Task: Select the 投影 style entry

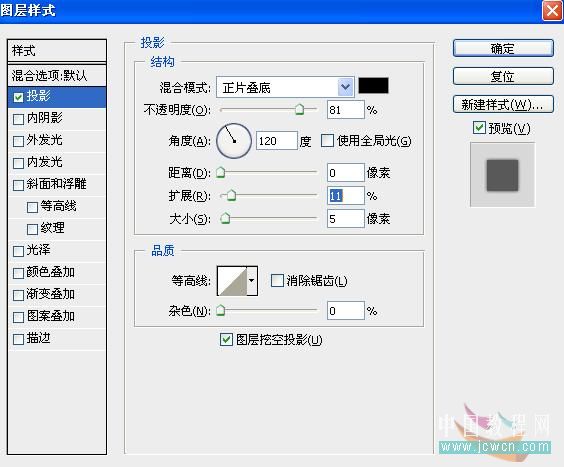Action: pos(57,96)
